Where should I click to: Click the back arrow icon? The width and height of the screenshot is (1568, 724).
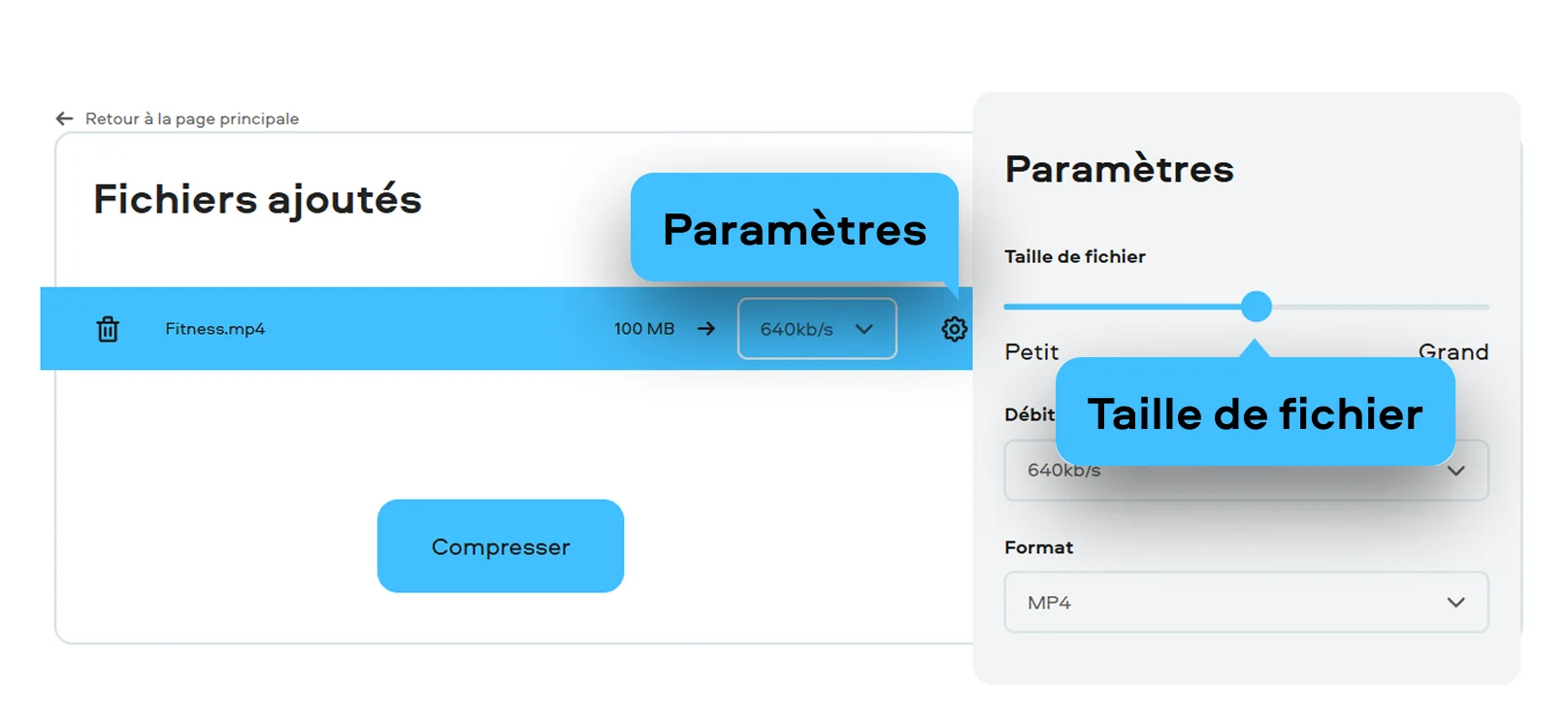[x=65, y=118]
